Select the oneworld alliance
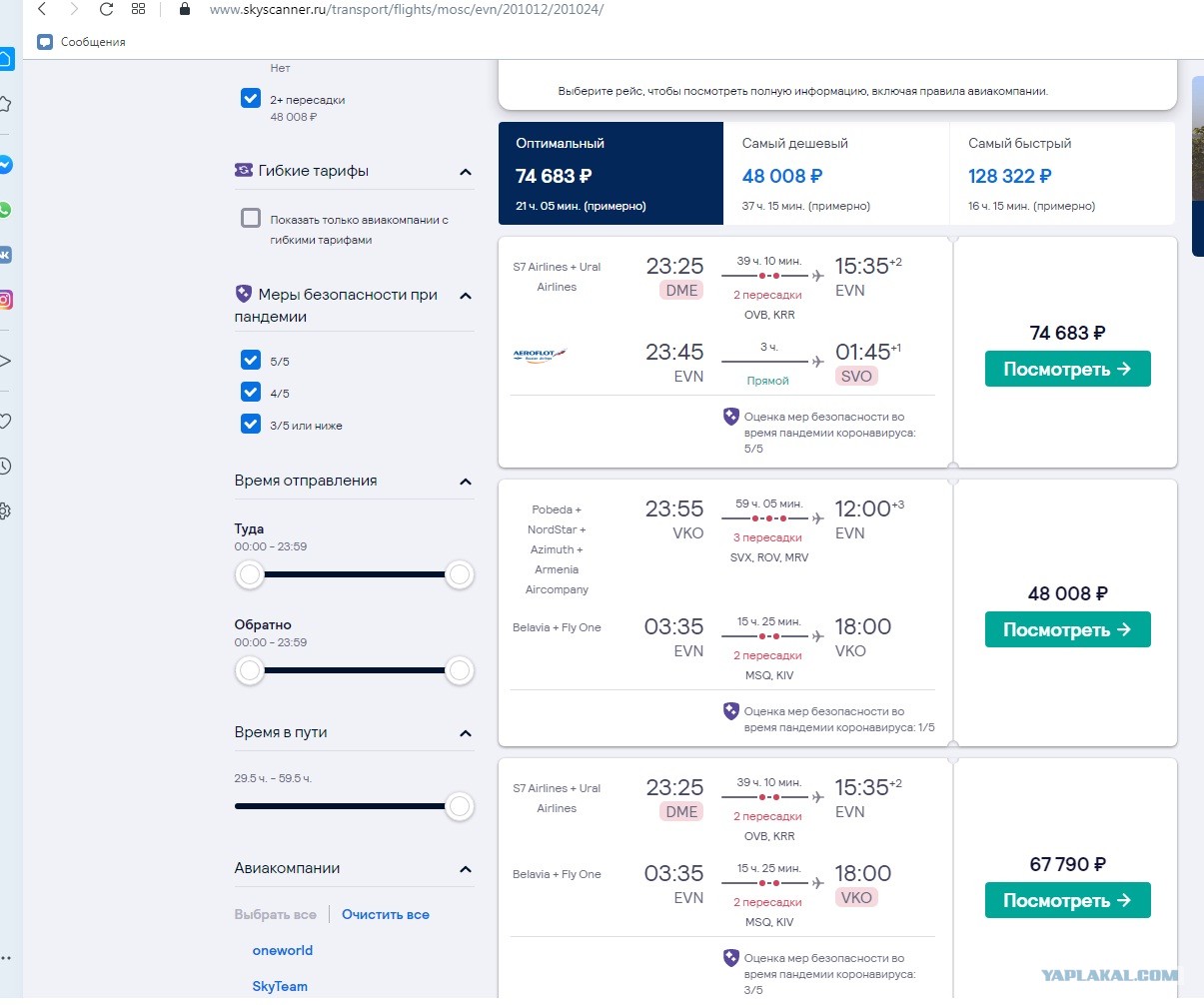This screenshot has height=1005, width=1204. tap(283, 950)
